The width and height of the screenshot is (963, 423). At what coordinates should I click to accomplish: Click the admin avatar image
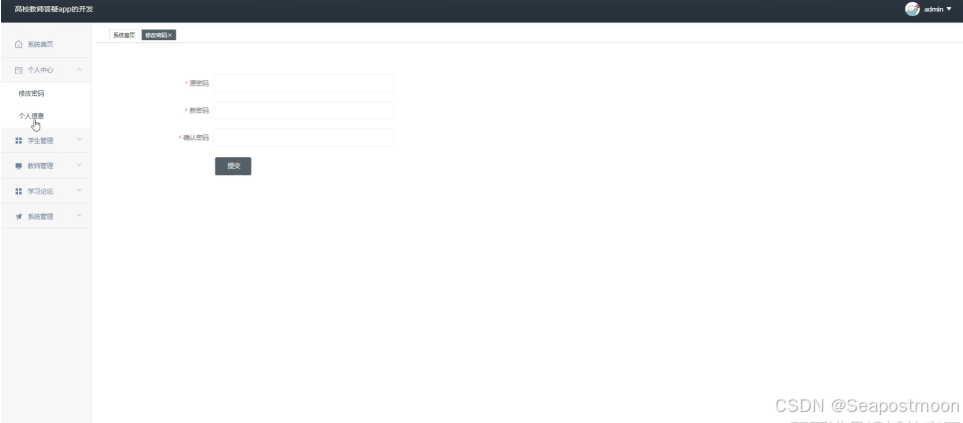912,9
